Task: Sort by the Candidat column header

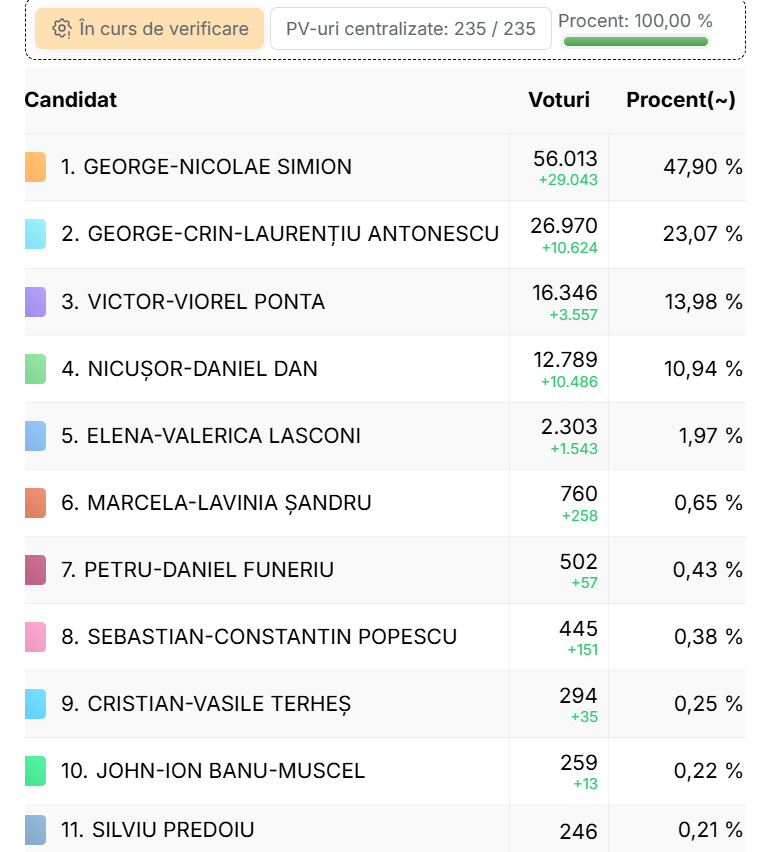Action: [71, 100]
